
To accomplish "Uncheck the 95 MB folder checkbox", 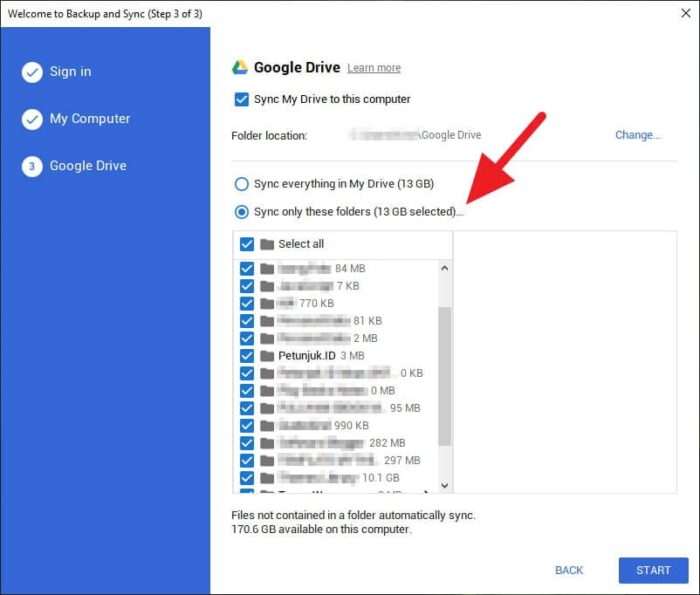I will point(247,408).
